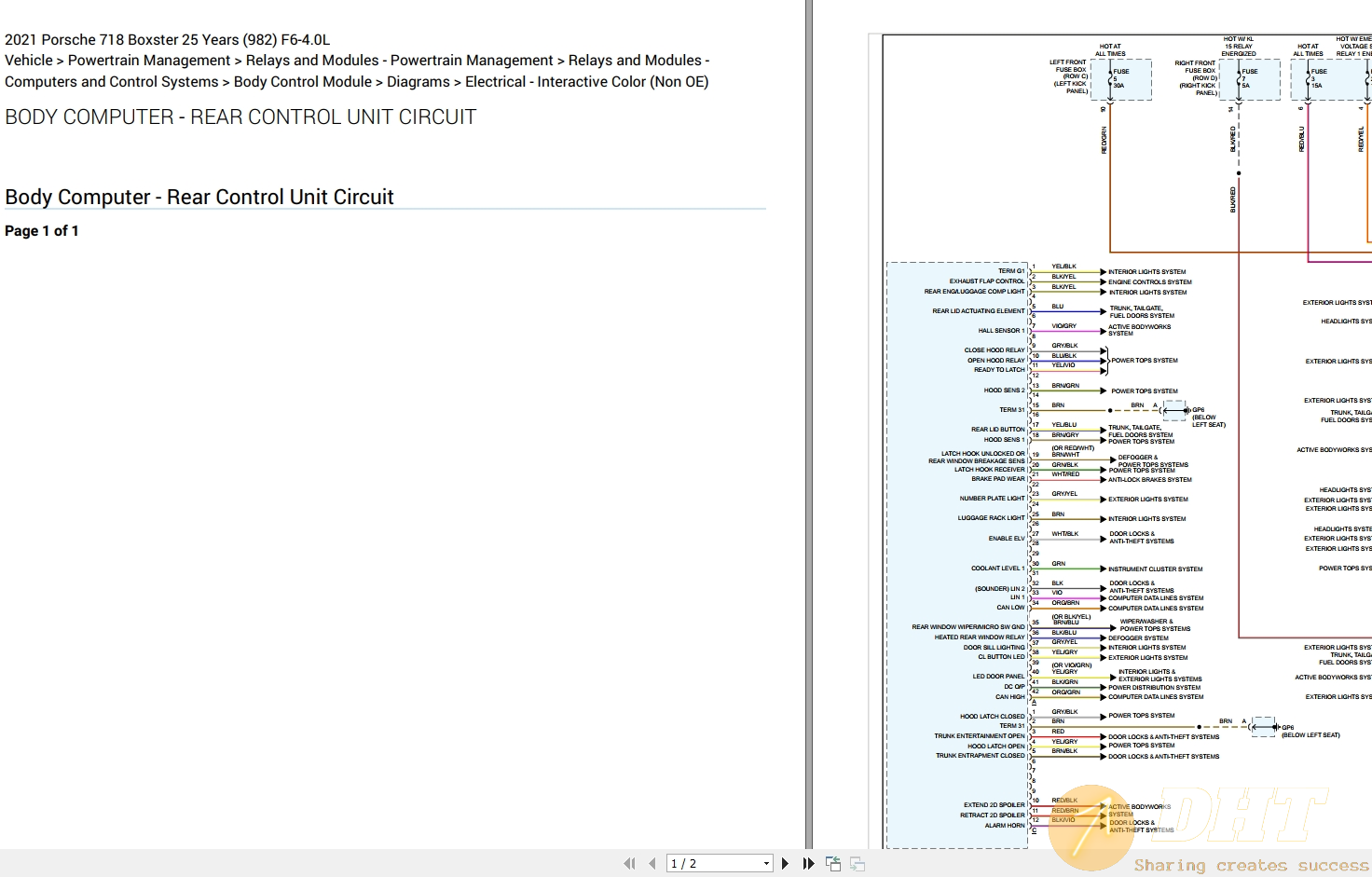Image resolution: width=1372 pixels, height=877 pixels.
Task: Click the 'CL BUTTON LED' pin label
Action: coord(1001,657)
